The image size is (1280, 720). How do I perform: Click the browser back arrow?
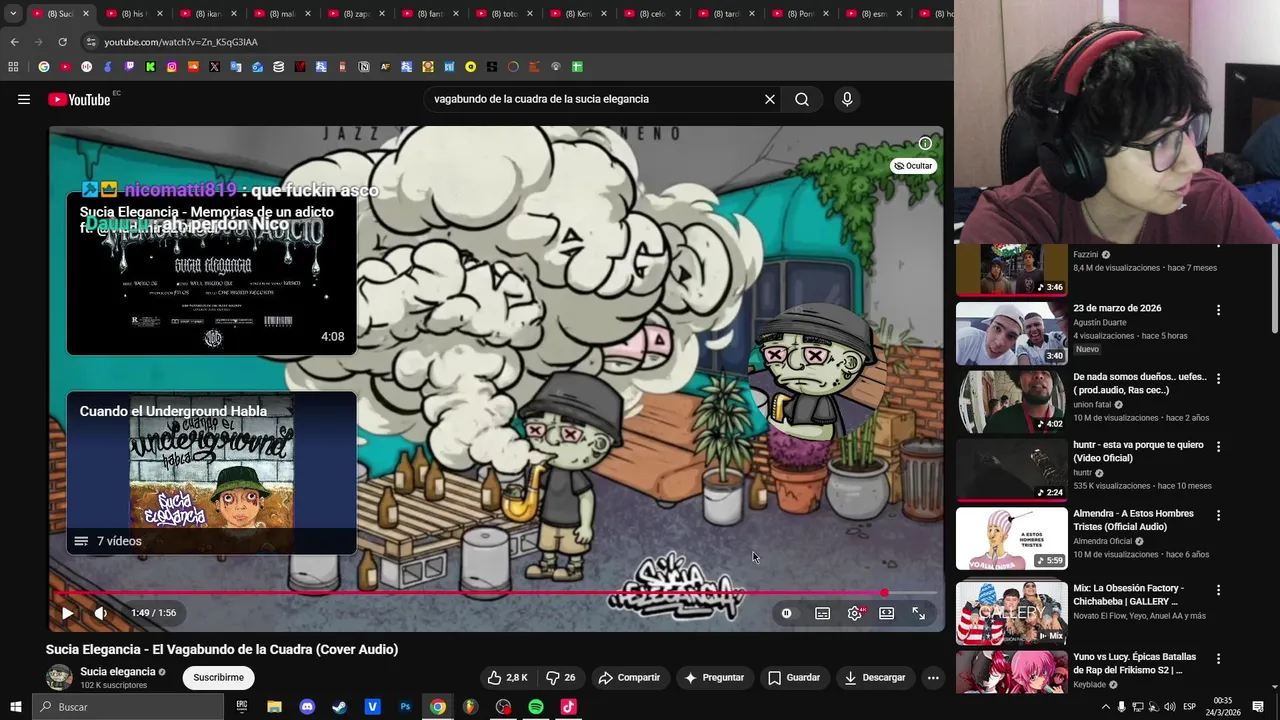(x=14, y=42)
